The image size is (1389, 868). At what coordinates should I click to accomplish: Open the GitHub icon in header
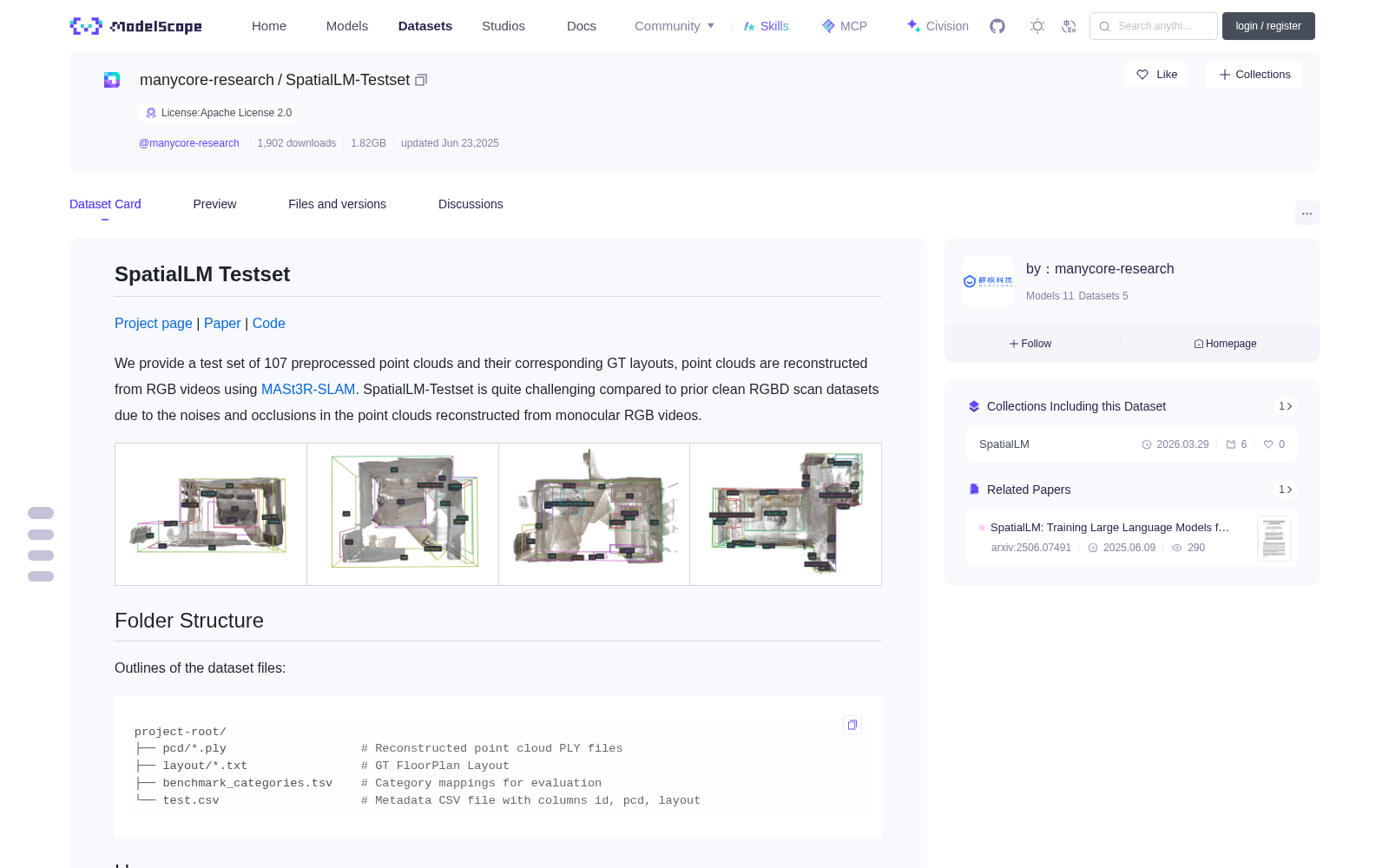point(997,26)
